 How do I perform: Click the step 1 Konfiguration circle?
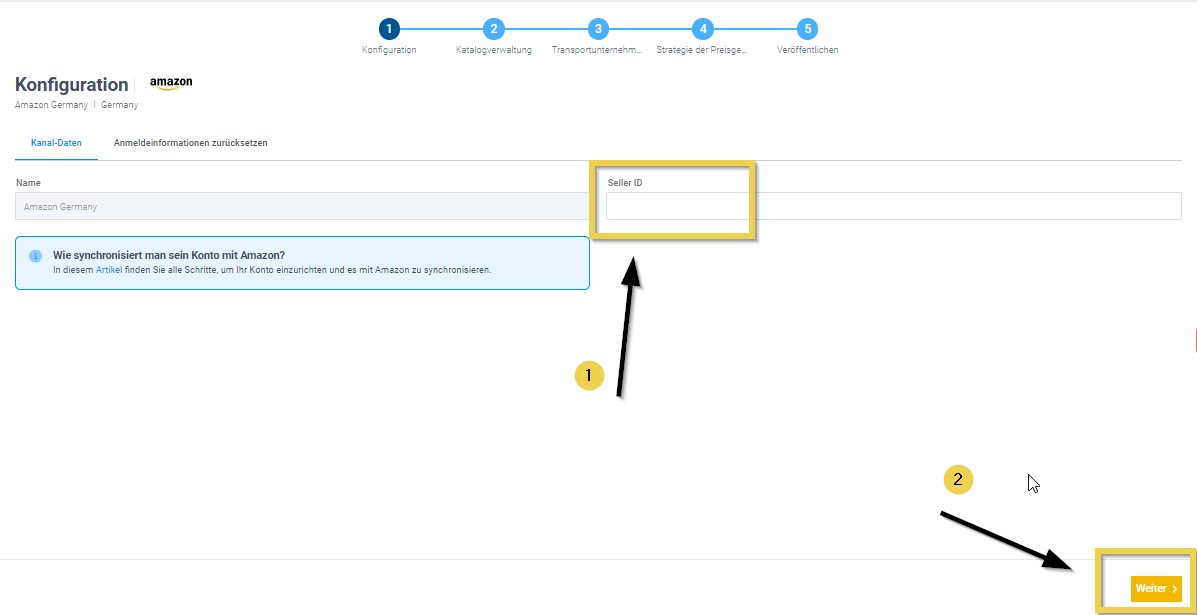click(389, 29)
